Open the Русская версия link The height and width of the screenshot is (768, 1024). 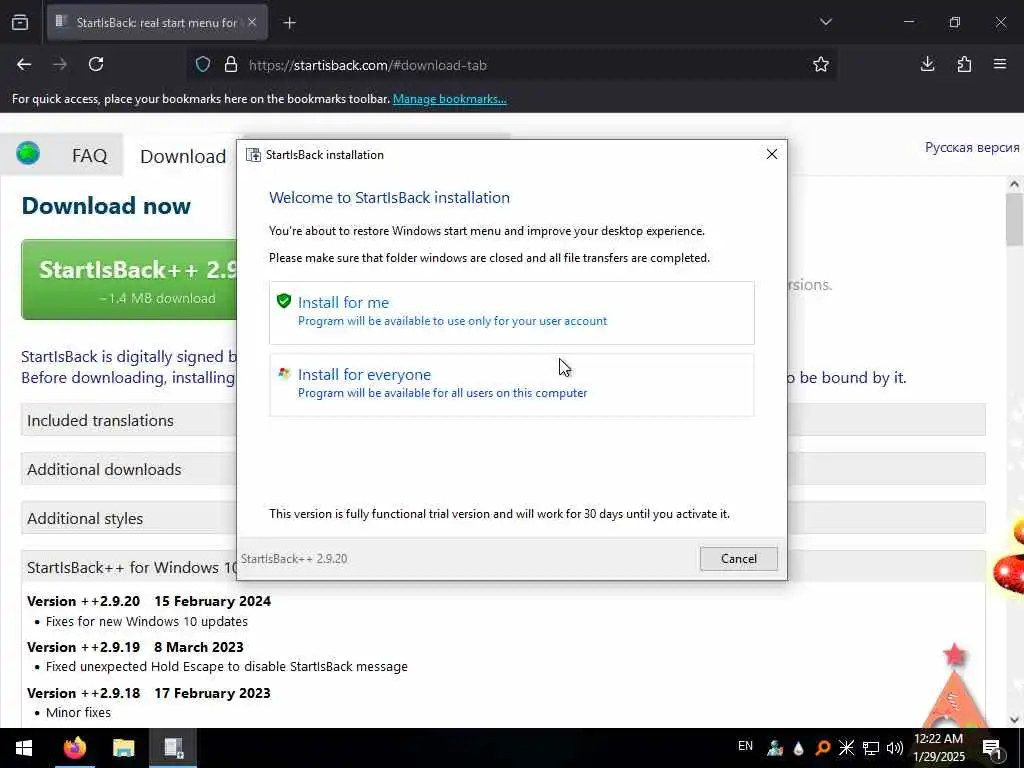tap(972, 148)
